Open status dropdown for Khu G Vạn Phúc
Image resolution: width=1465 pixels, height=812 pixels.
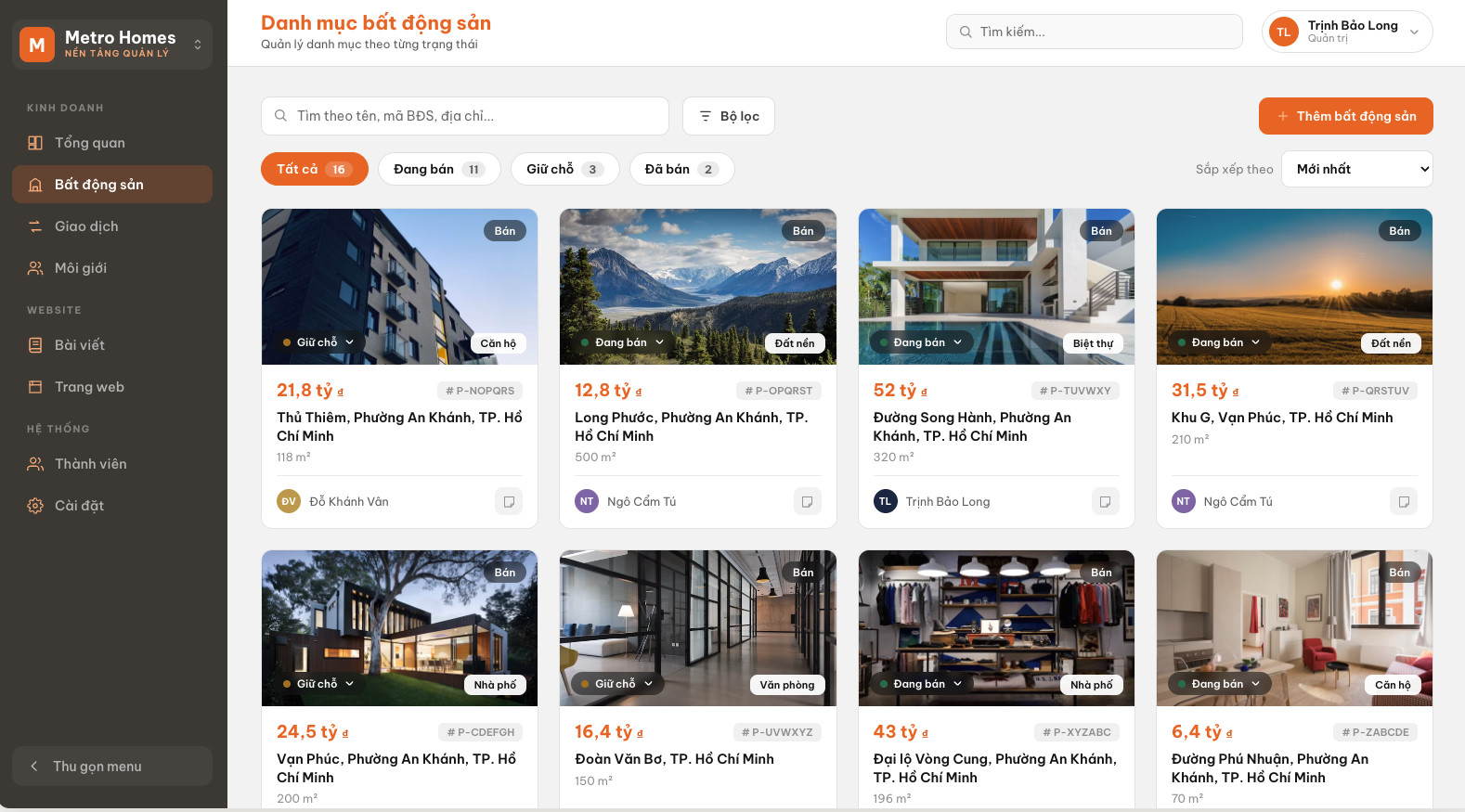pos(1219,342)
